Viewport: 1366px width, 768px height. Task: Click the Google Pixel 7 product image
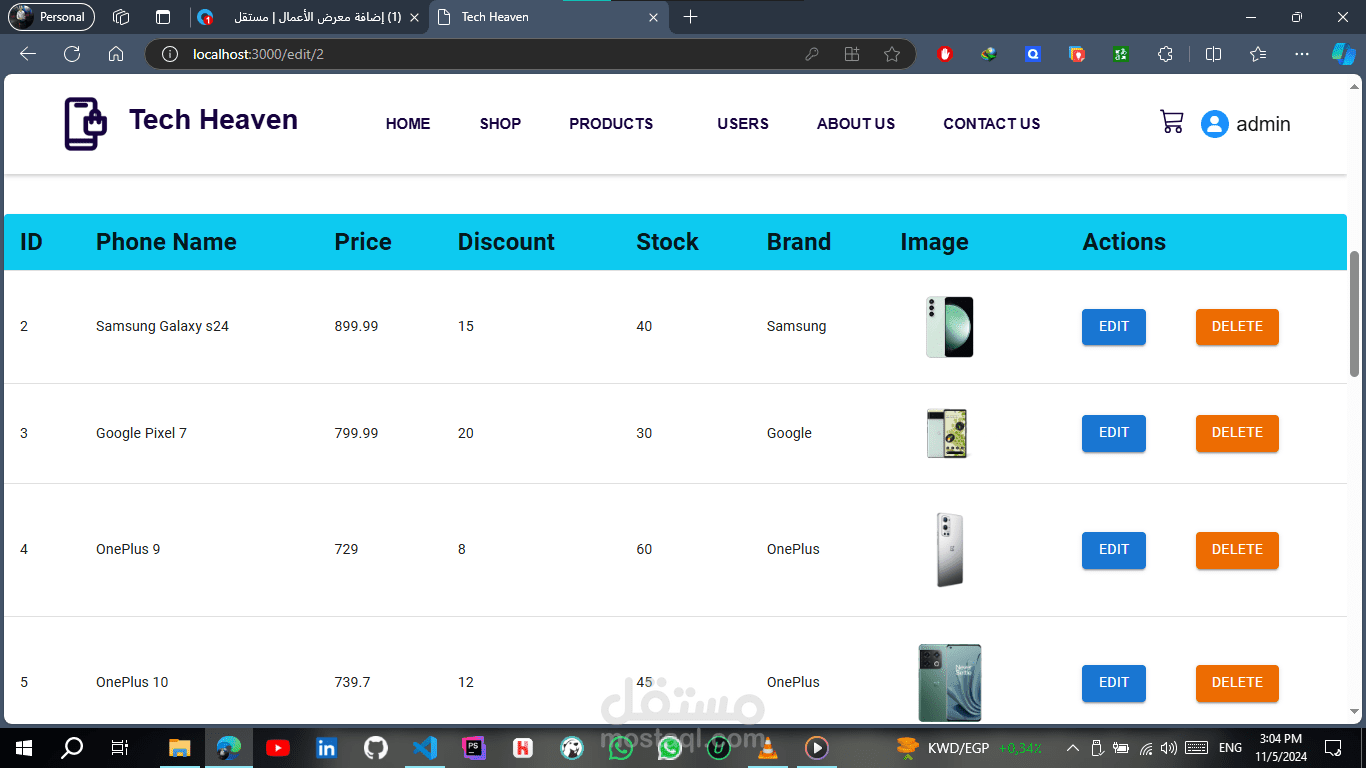pyautogui.click(x=947, y=433)
